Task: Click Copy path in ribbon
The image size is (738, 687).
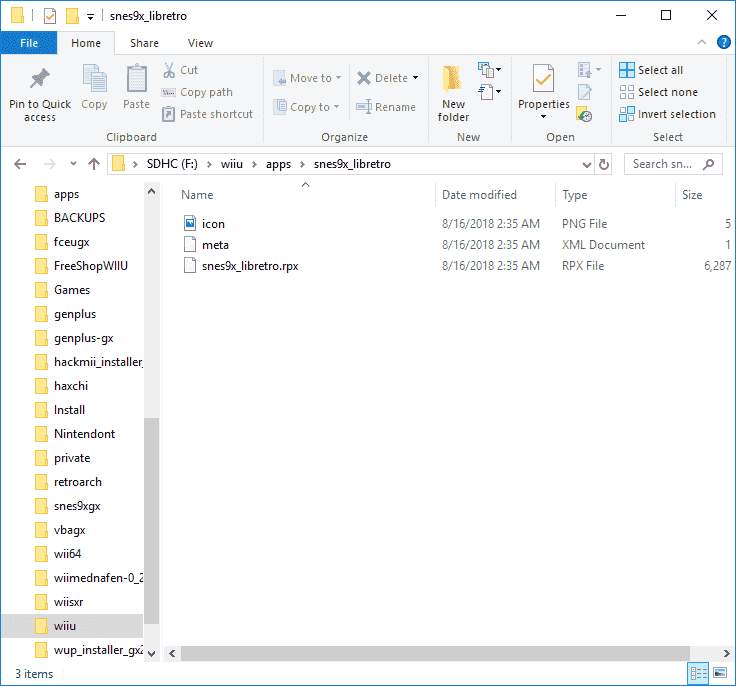Action: (x=197, y=92)
